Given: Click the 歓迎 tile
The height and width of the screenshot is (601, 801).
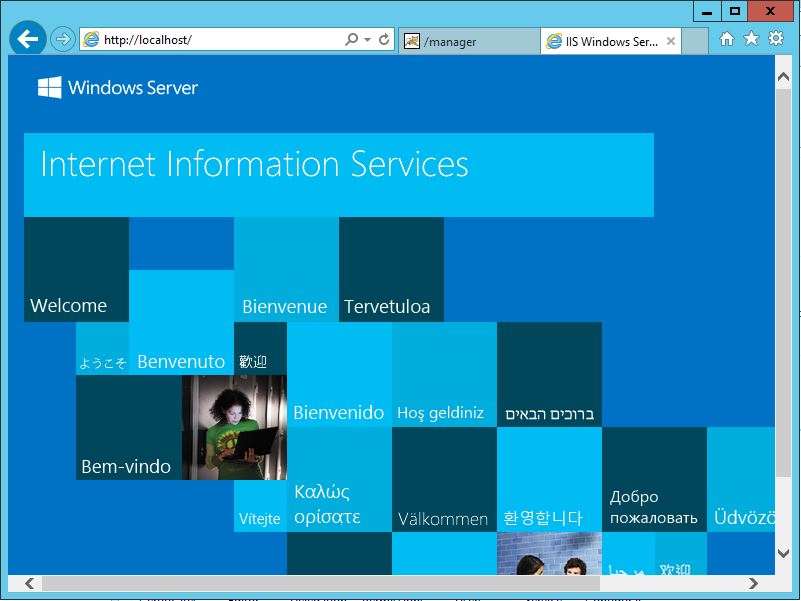Looking at the screenshot, I should [x=260, y=349].
